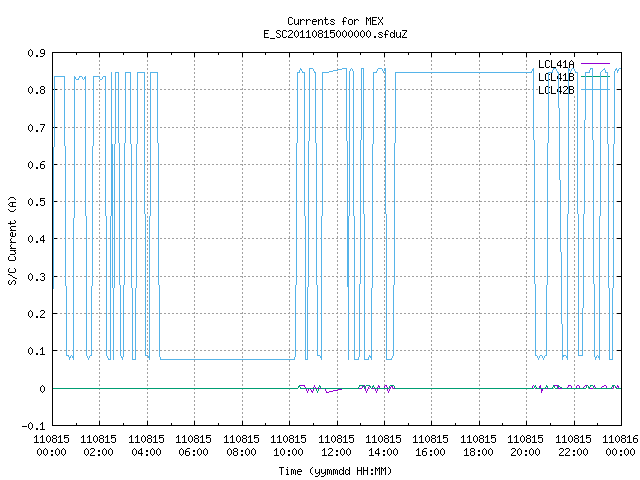Select the LCL41A legend label
Viewport: 640px width, 480px height.
coord(556,64)
